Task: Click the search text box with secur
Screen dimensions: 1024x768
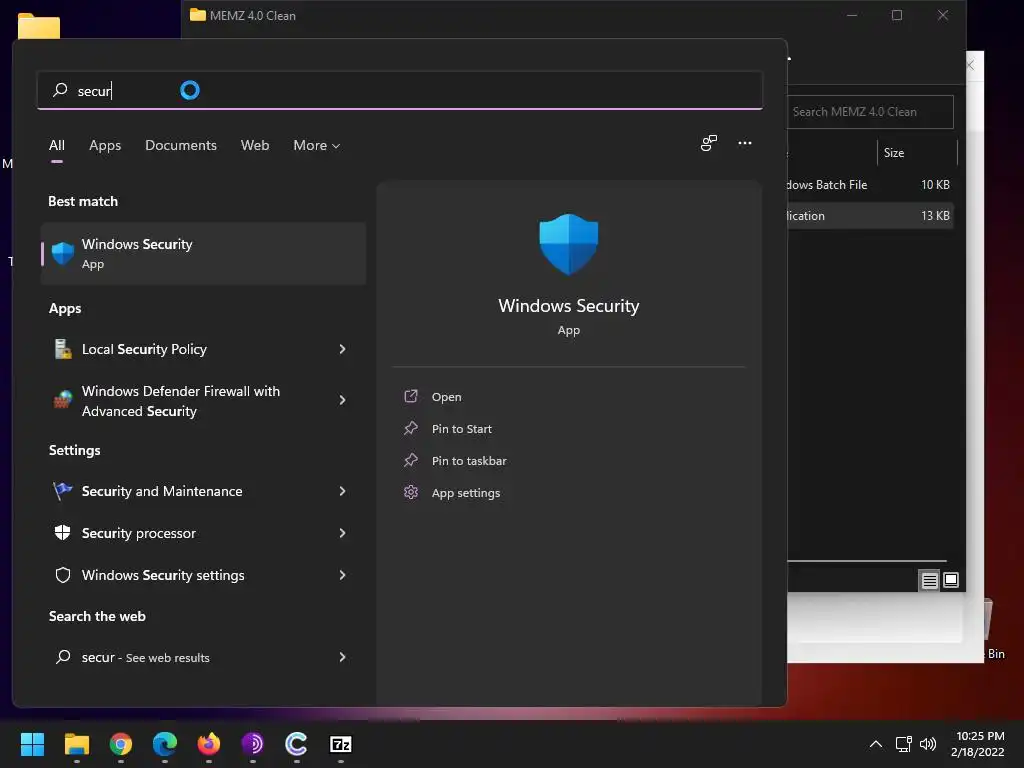Action: click(x=400, y=90)
